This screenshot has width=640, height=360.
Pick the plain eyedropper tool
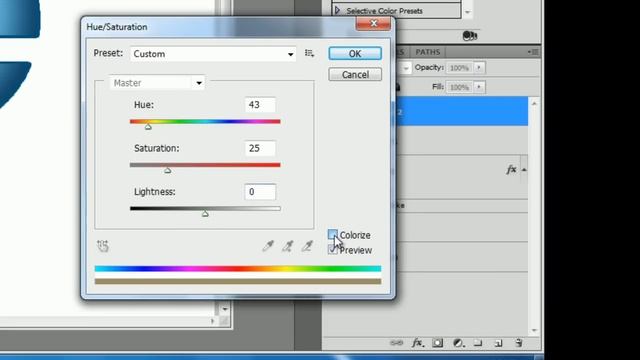coord(268,246)
